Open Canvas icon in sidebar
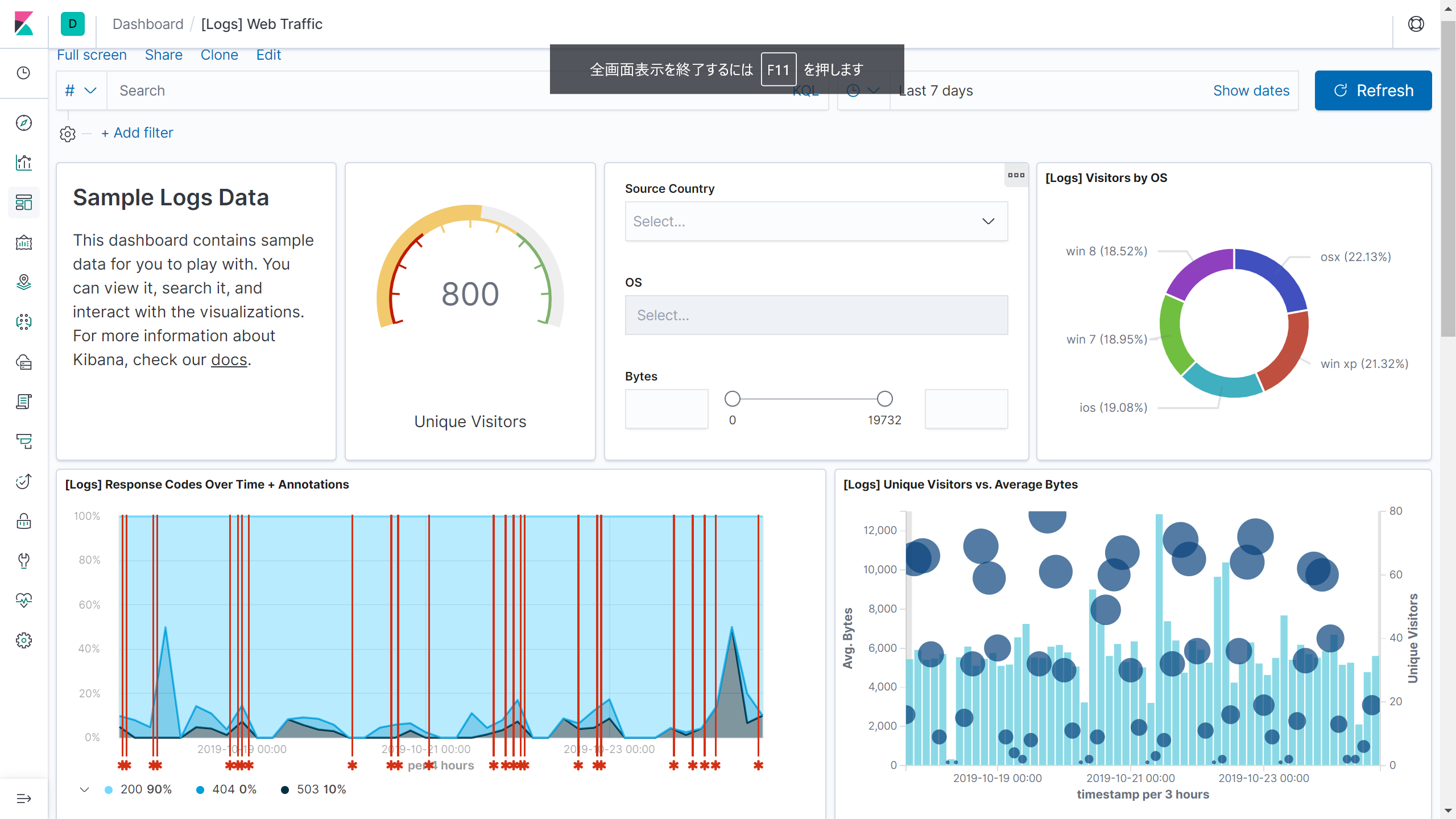The height and width of the screenshot is (819, 1456). [23, 243]
